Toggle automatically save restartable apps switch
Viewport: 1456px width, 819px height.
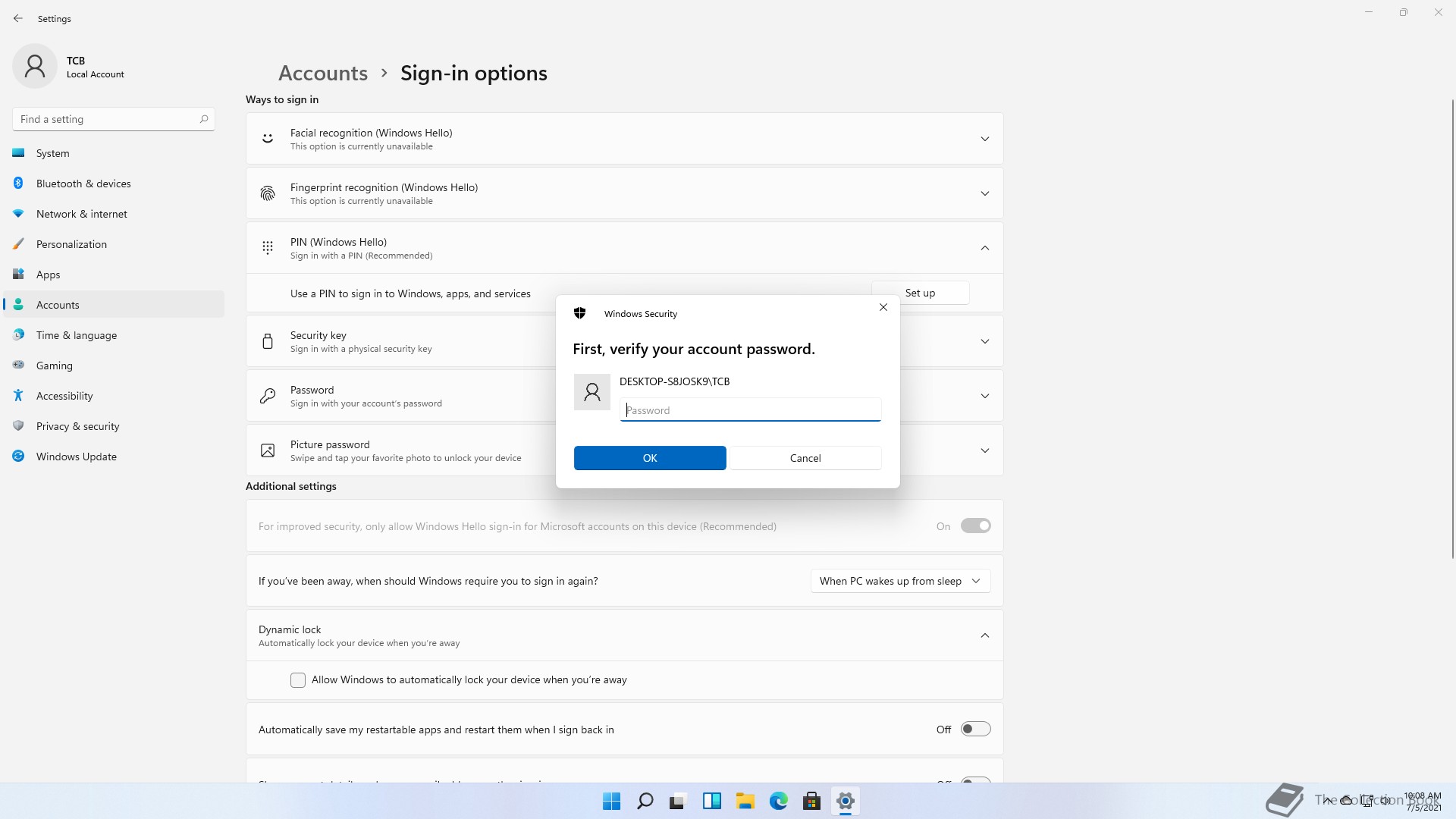tap(975, 729)
